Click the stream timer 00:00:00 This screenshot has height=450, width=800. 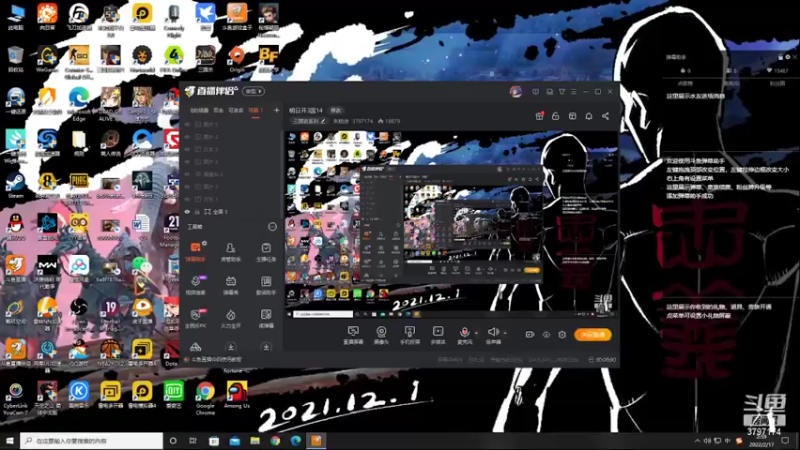[603, 360]
